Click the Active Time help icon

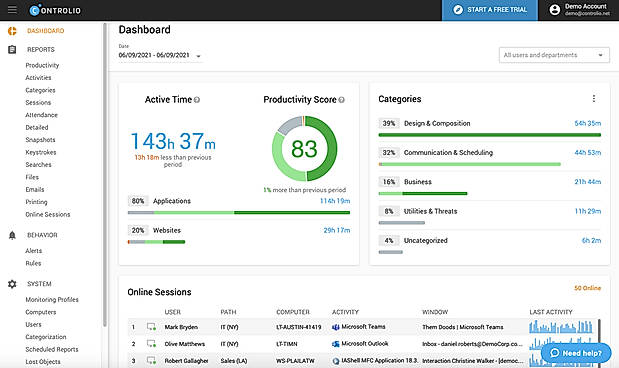click(x=197, y=100)
